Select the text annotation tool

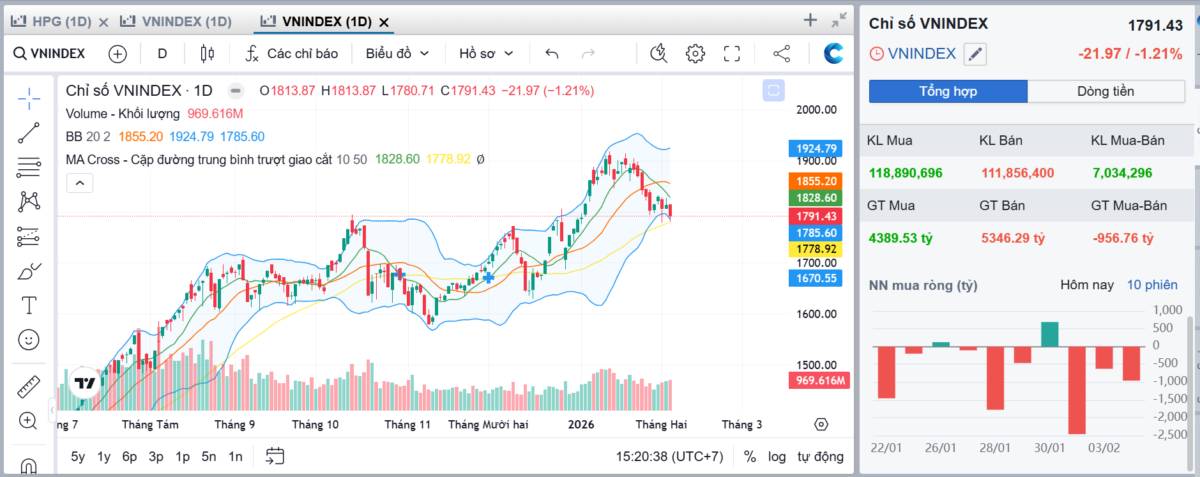[29, 305]
